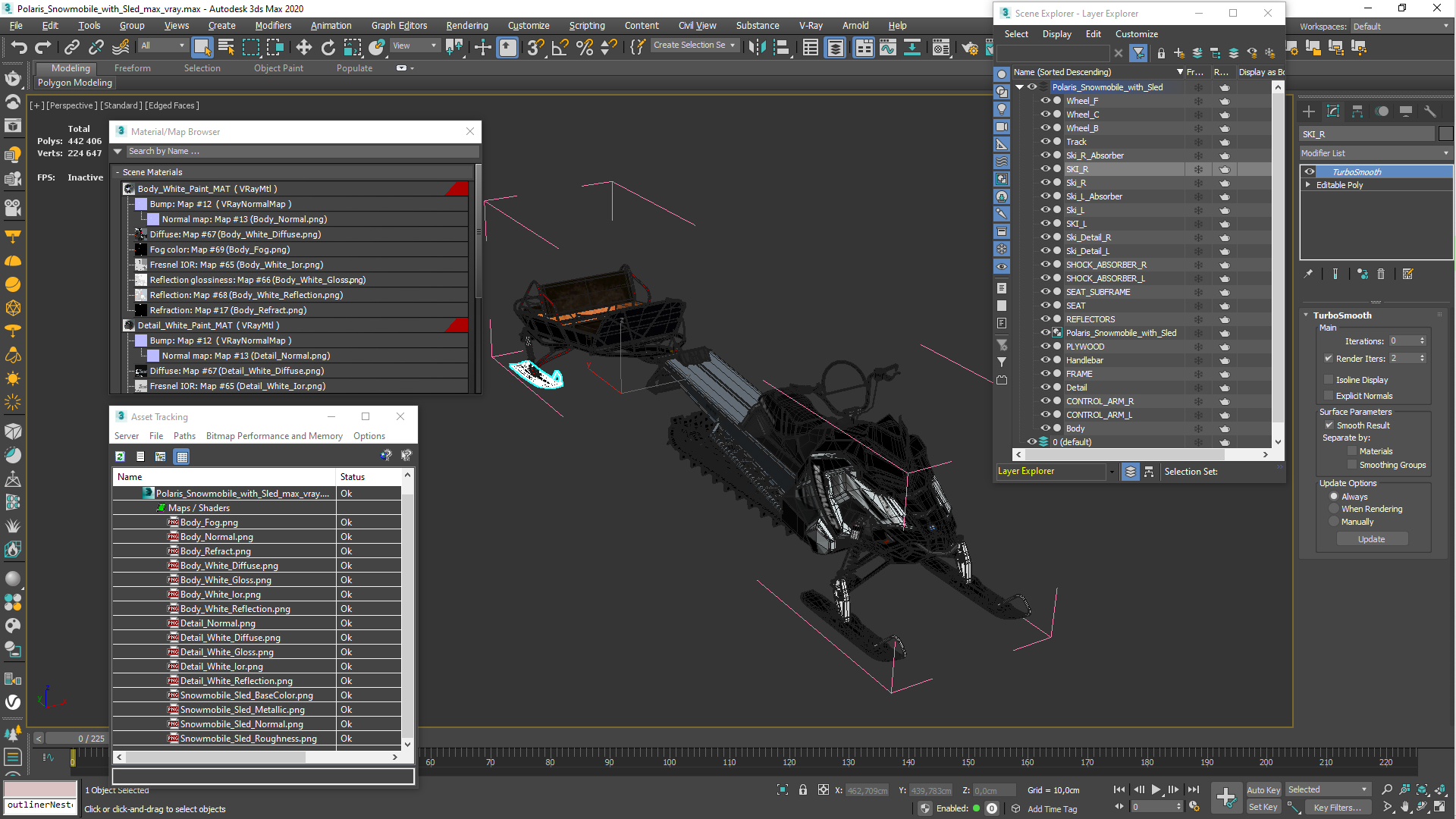Open the Key Filters dialog button
Screen dimensions: 1456x819
[x=1337, y=808]
